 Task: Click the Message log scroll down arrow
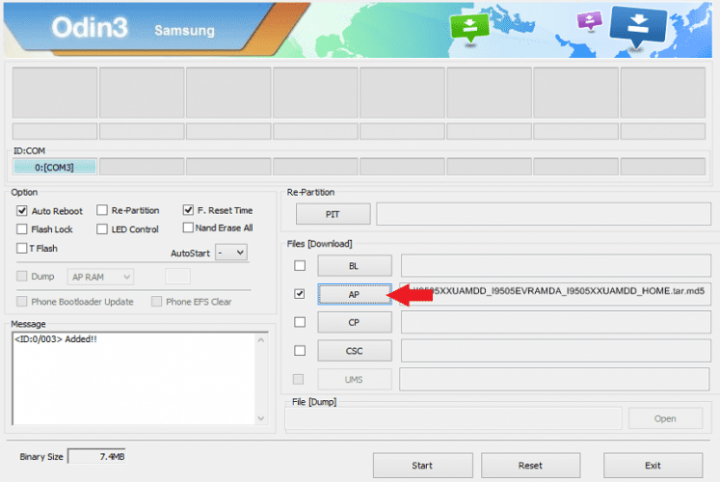click(261, 418)
